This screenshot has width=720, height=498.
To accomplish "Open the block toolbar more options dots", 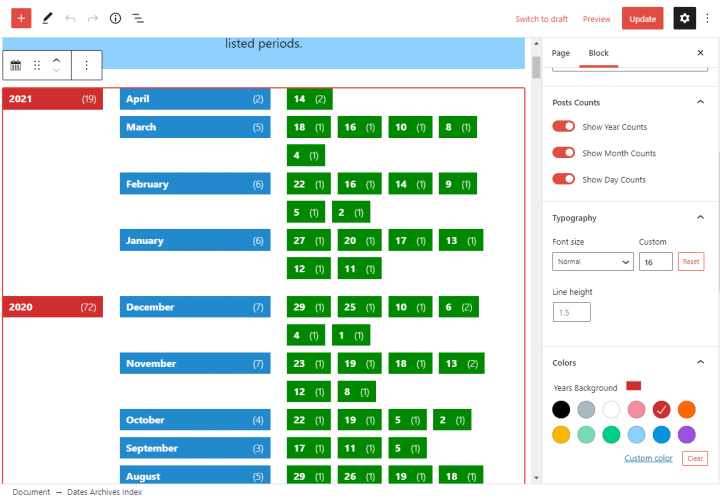I will coord(86,65).
